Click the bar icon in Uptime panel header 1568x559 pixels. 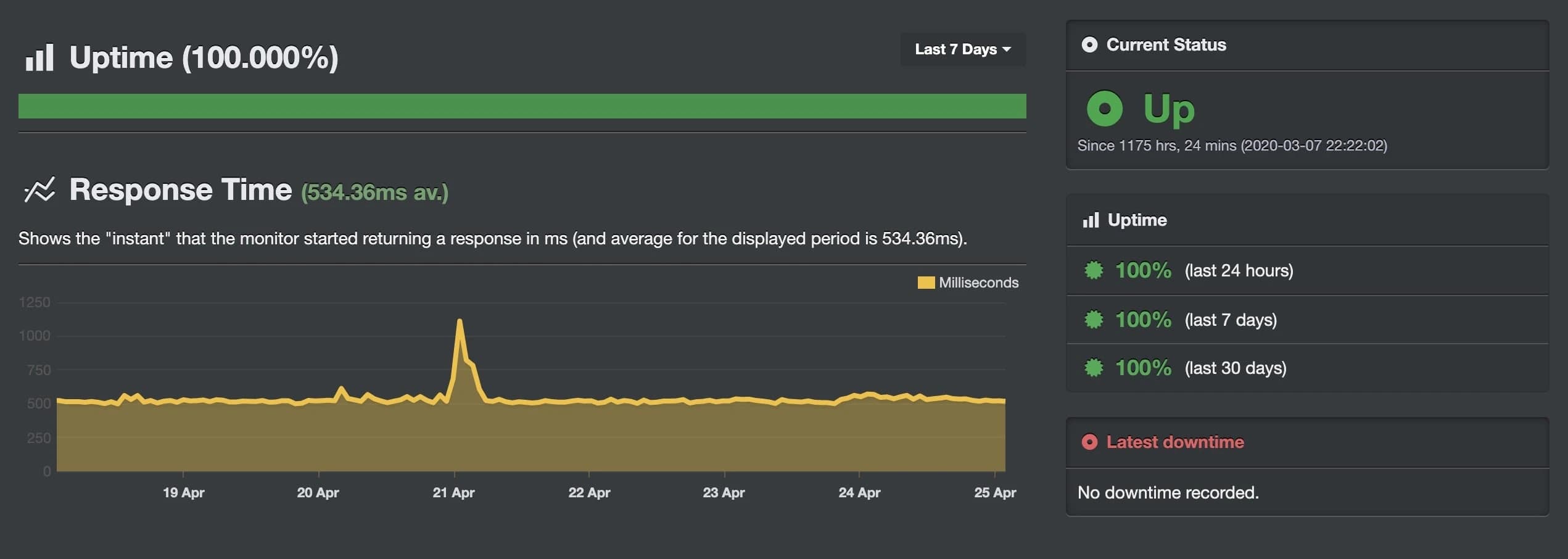(1091, 220)
